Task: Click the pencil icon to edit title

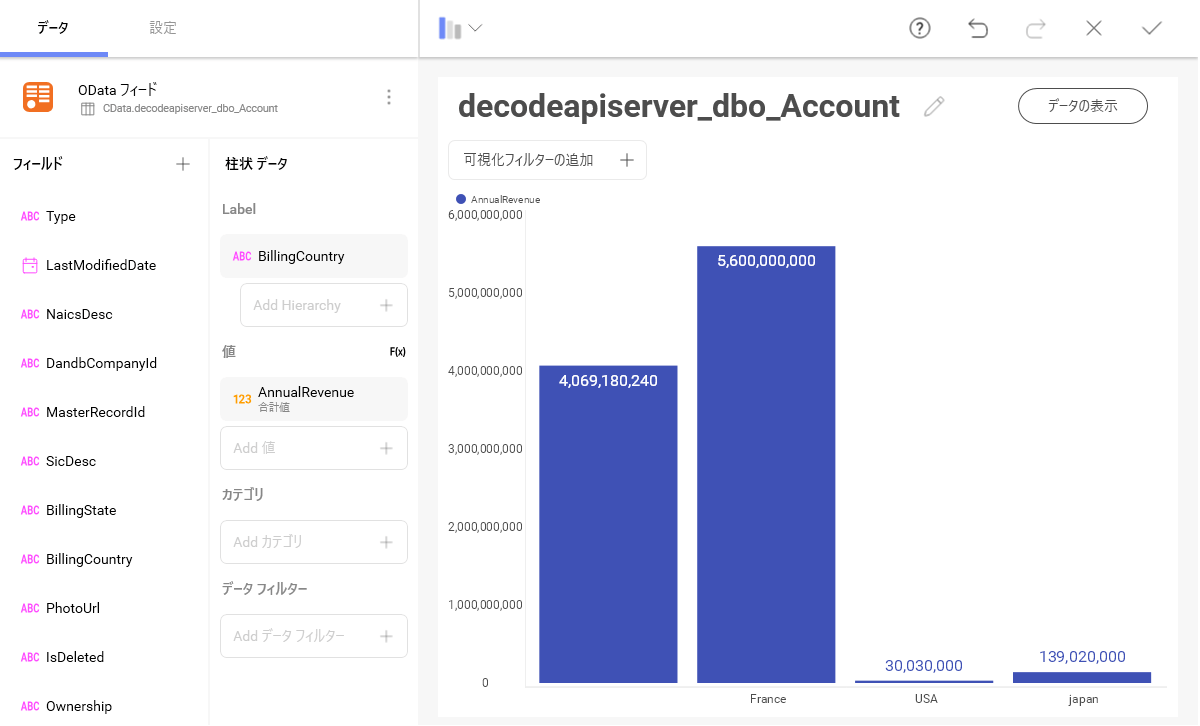Action: click(x=934, y=107)
